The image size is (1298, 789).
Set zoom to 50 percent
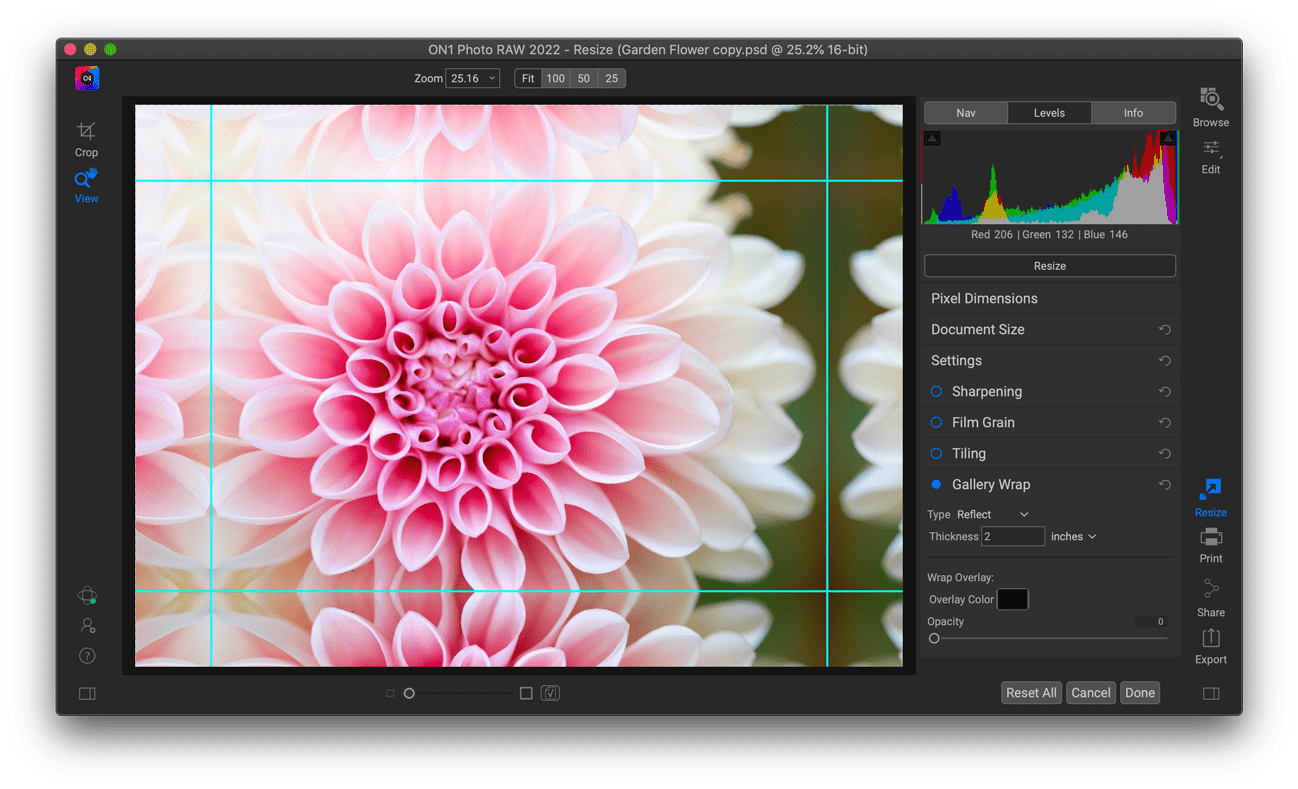(x=583, y=78)
